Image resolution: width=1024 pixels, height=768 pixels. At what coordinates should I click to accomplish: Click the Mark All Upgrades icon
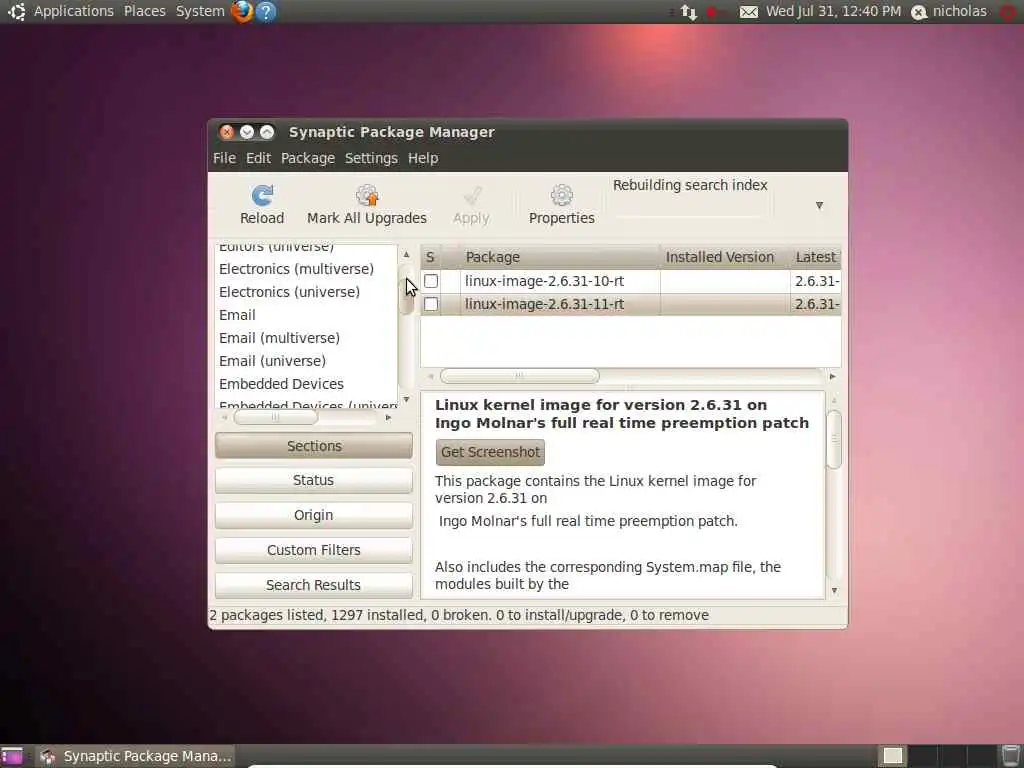point(367,195)
